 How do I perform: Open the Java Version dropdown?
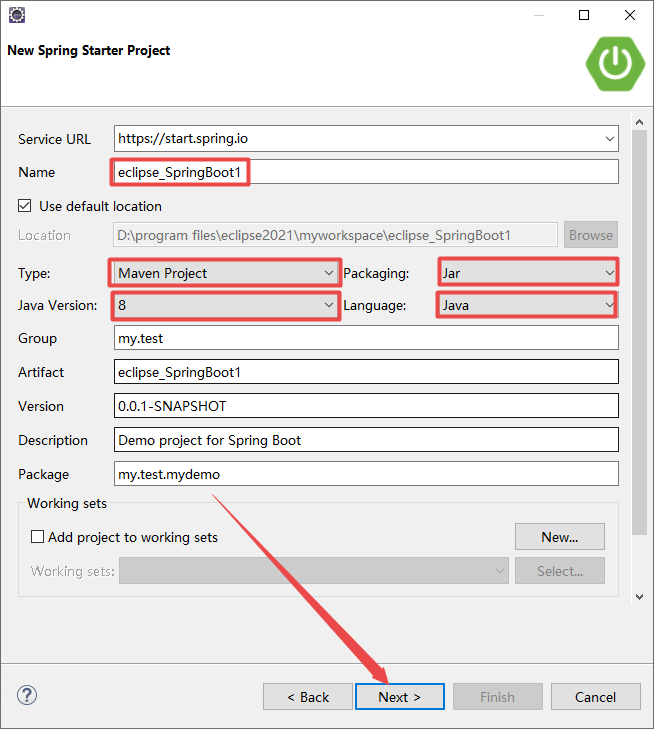coord(225,305)
